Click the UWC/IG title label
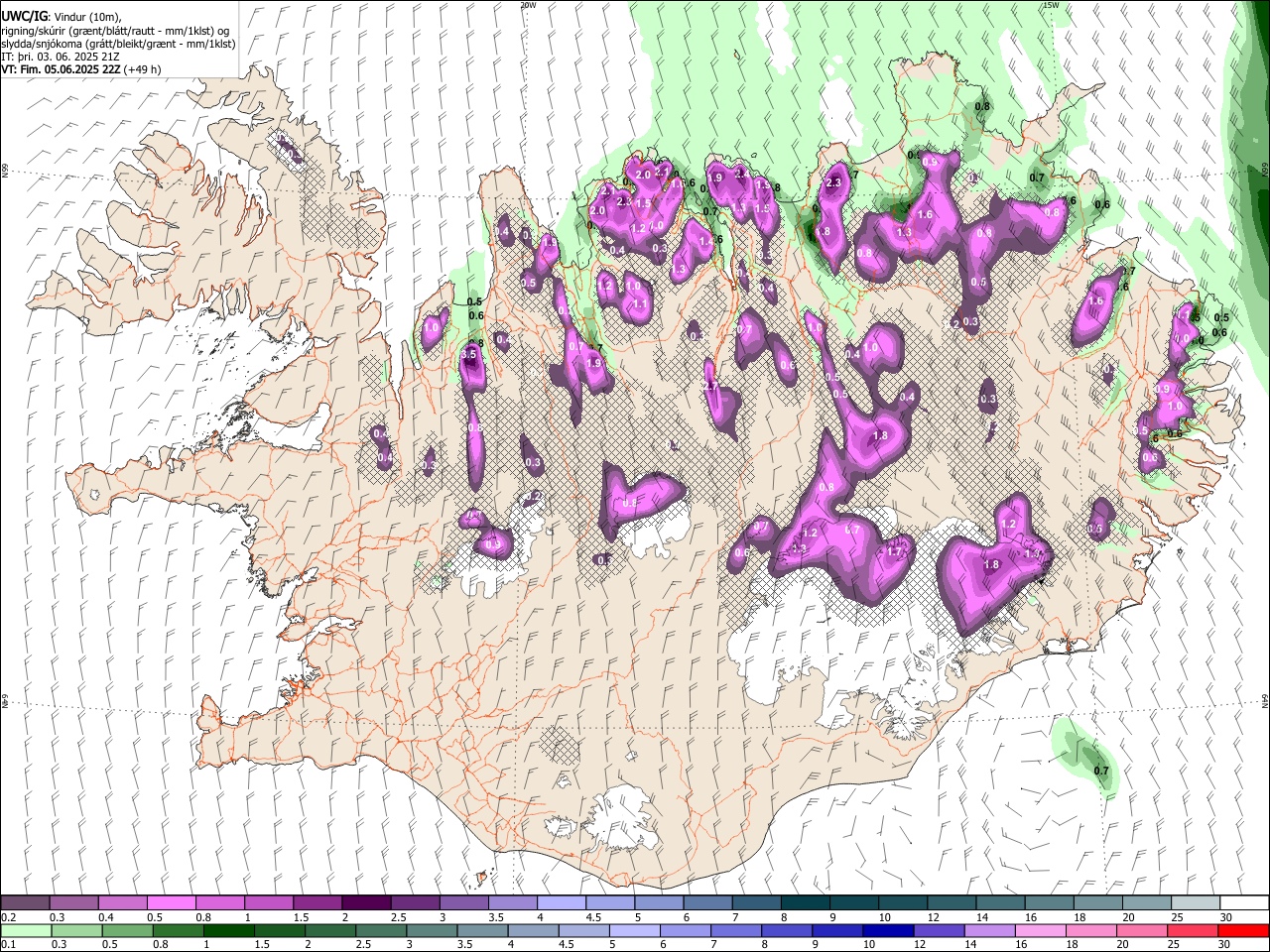The image size is (1270, 952). coord(24,17)
